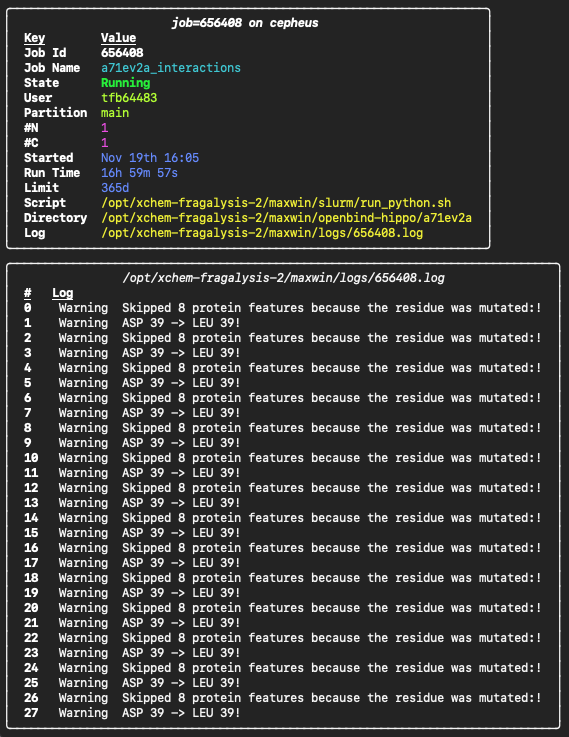Image resolution: width=569 pixels, height=737 pixels.
Task: Click the 'Limit' key label
Action: click(41, 188)
